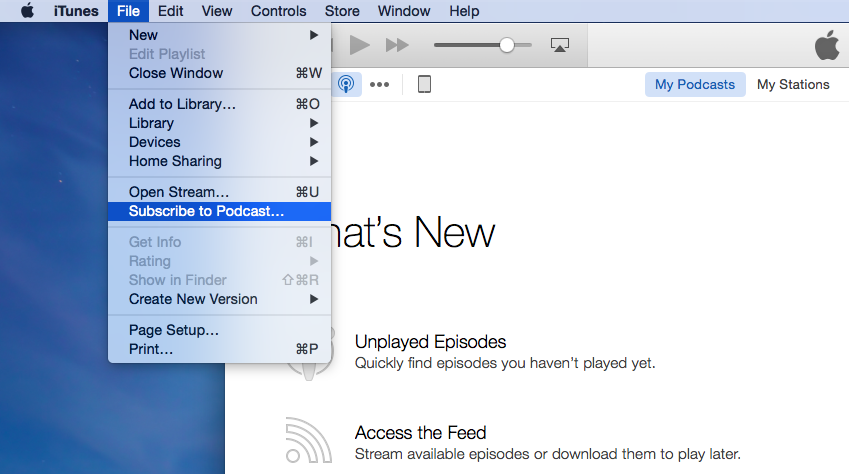Open the Controls menu in menu bar
Viewport: 849px width, 474px height.
coord(278,11)
